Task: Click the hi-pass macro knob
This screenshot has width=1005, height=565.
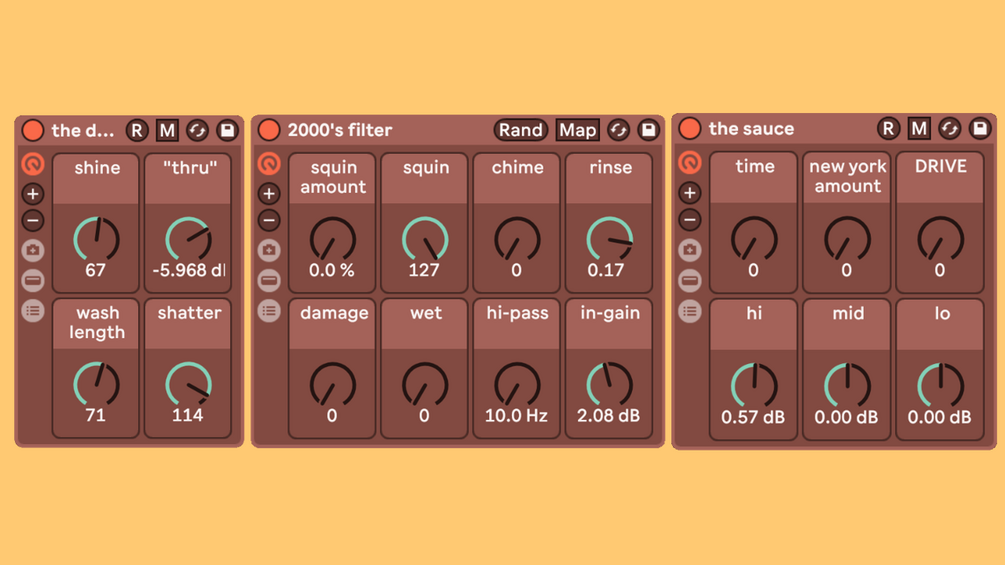Action: click(x=517, y=385)
